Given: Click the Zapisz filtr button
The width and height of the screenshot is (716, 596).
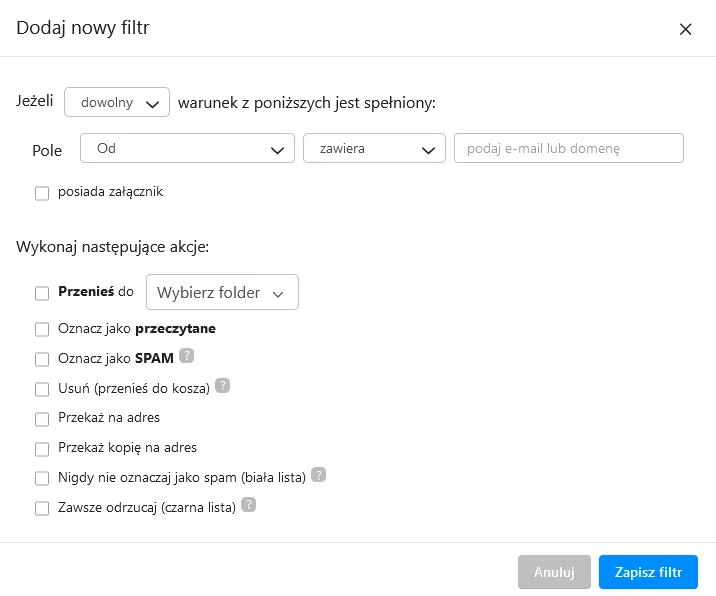Looking at the screenshot, I should 648,572.
